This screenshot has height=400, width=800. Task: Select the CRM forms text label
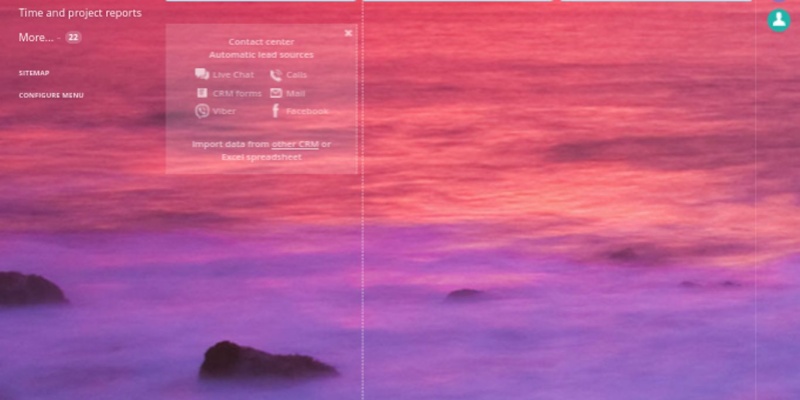coord(237,93)
